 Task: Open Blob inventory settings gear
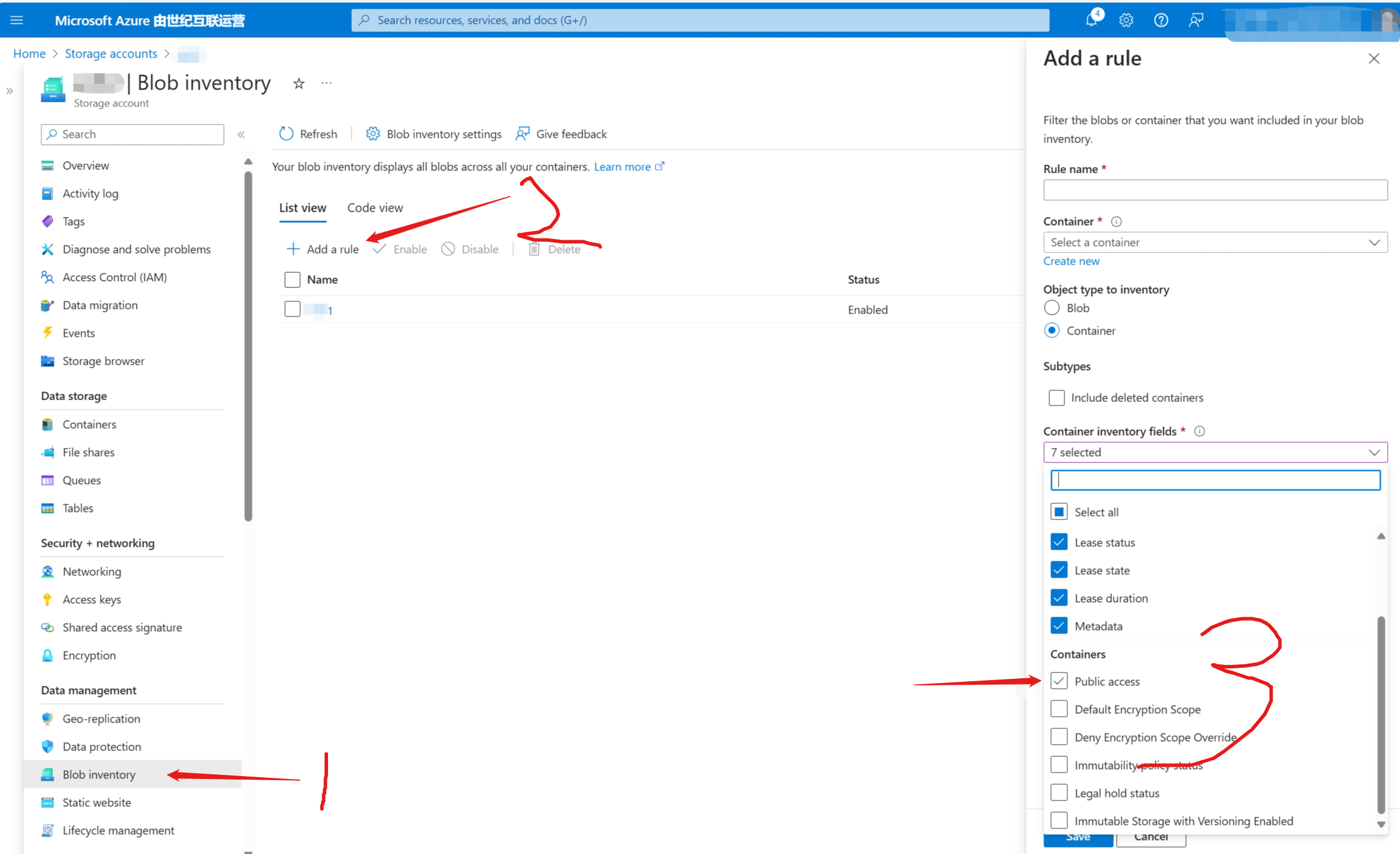(373, 134)
